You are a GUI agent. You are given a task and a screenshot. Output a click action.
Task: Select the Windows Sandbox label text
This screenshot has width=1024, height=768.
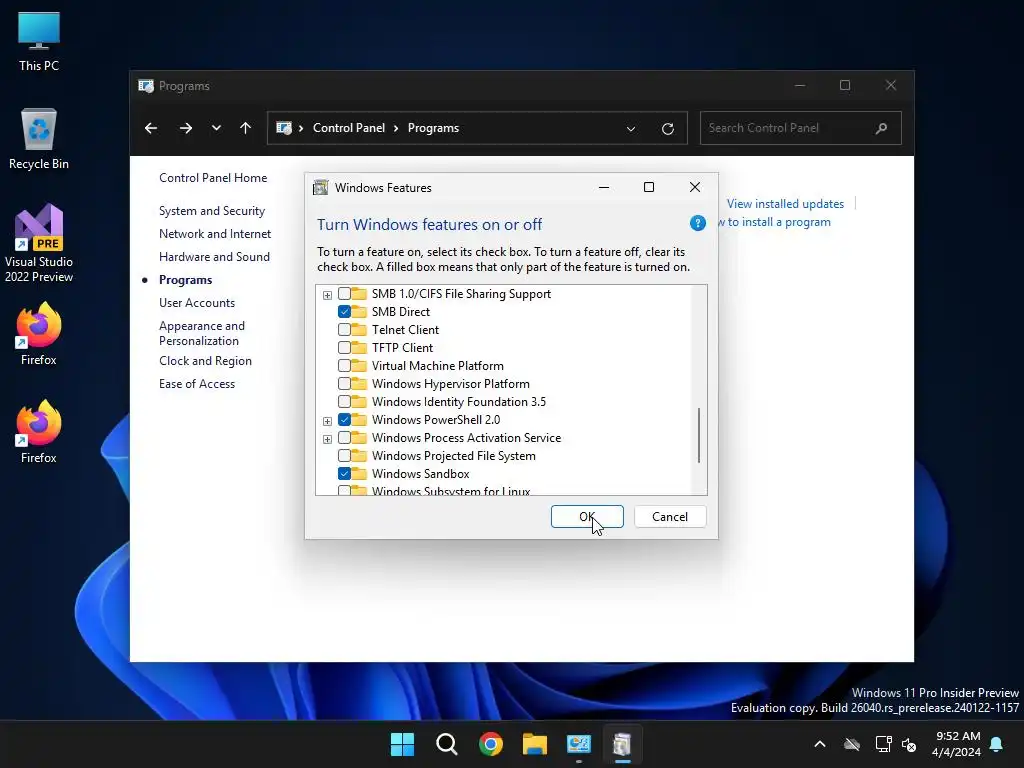pos(421,473)
